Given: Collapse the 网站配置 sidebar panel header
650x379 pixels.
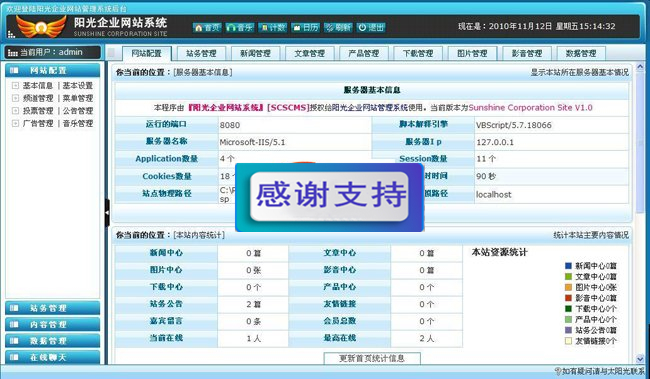Looking at the screenshot, I should click(x=52, y=70).
